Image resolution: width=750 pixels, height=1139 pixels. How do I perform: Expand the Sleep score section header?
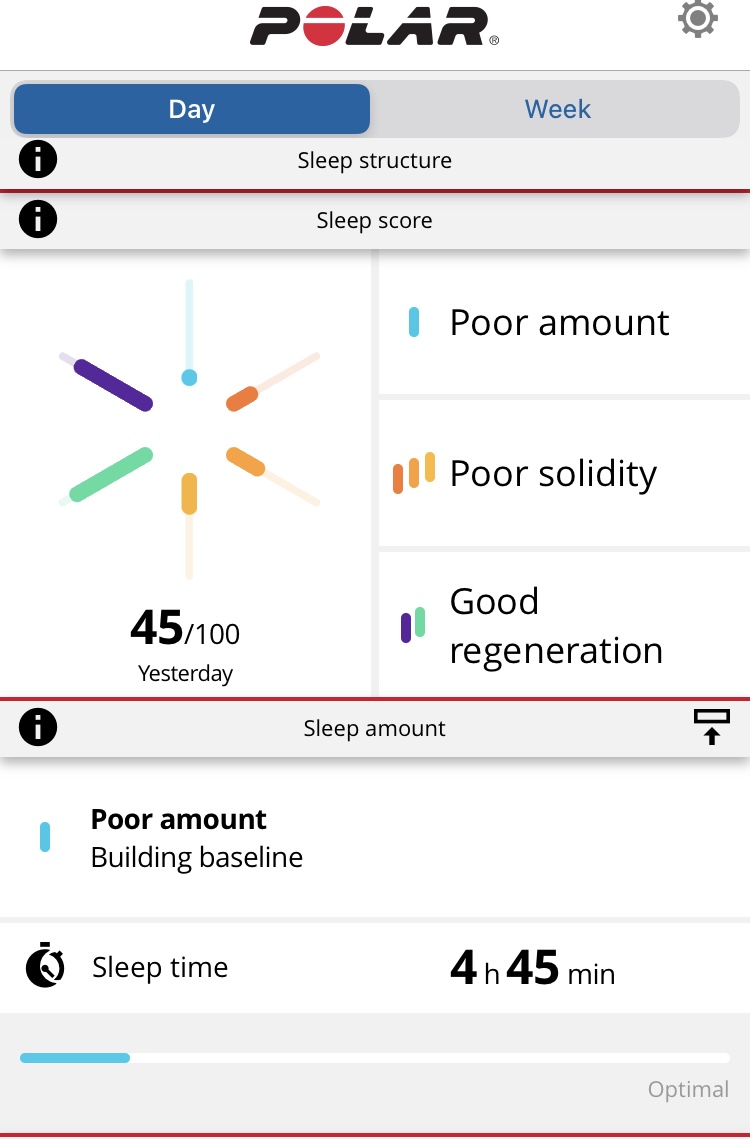(x=375, y=220)
